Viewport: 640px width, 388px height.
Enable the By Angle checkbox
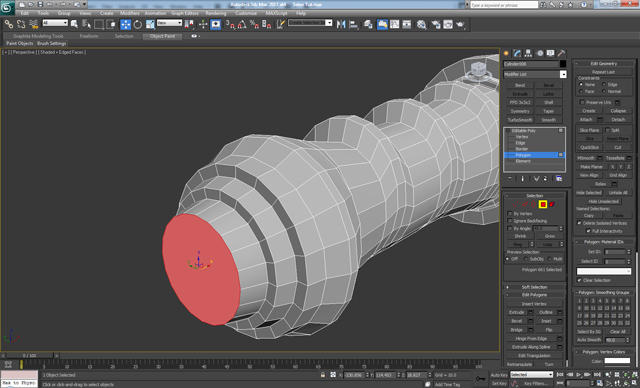click(510, 228)
